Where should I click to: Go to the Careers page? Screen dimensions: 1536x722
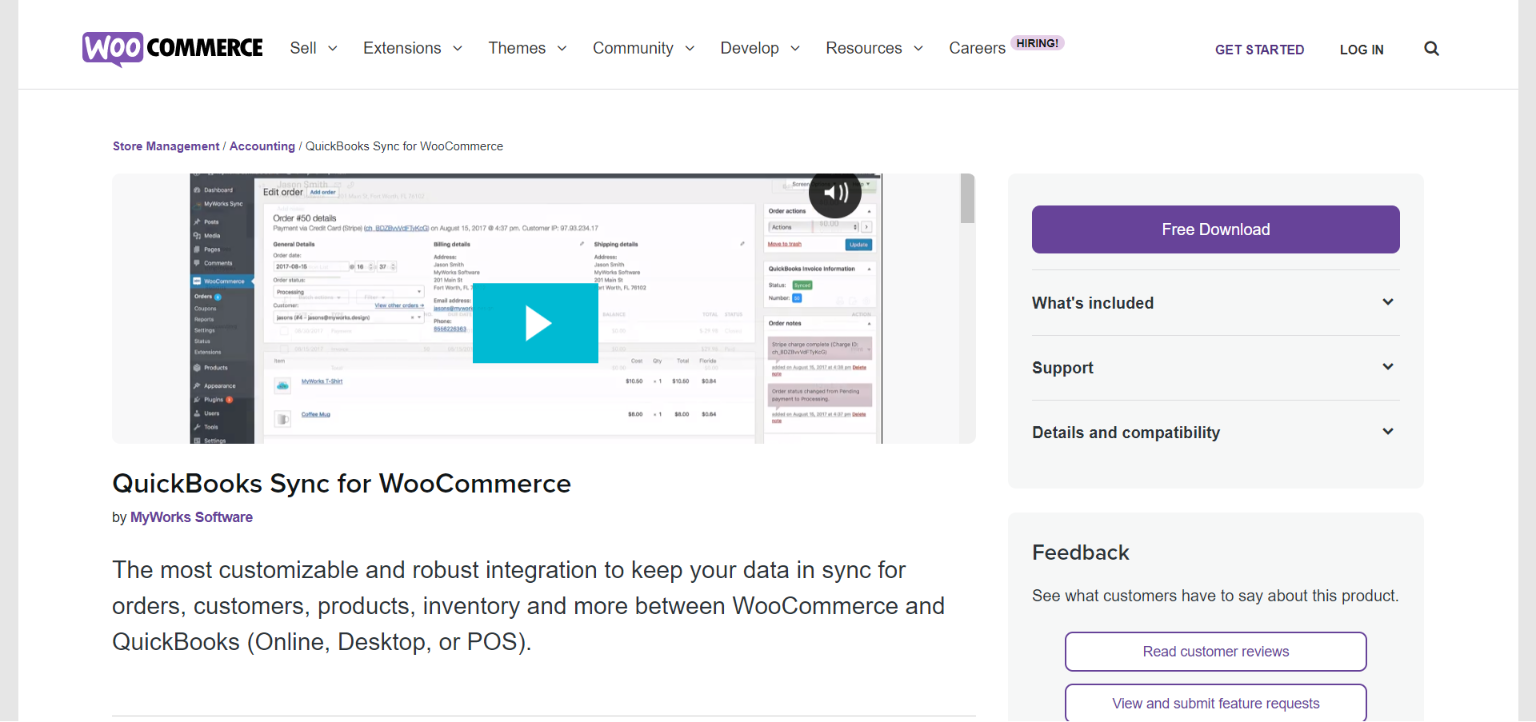977,48
